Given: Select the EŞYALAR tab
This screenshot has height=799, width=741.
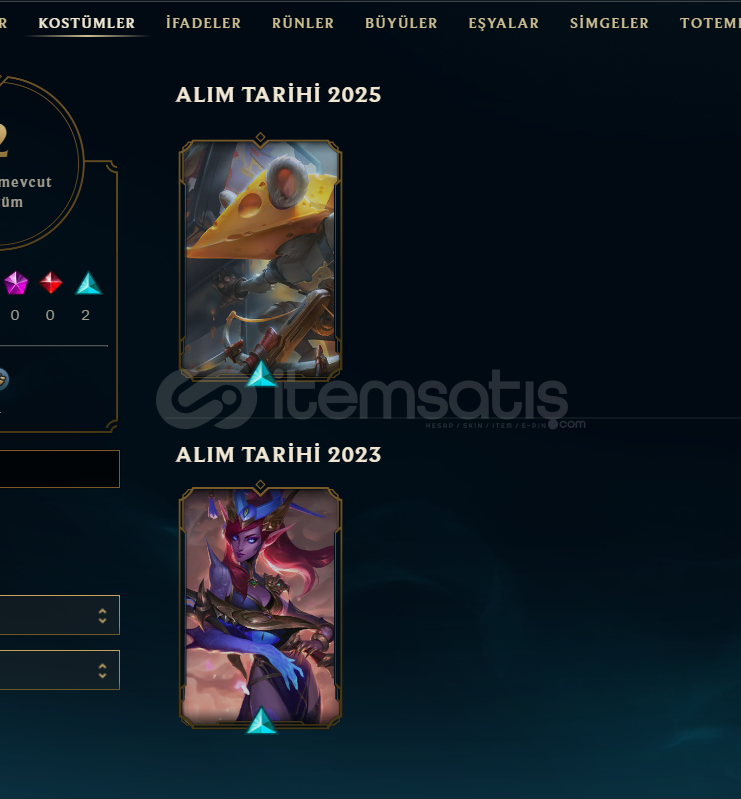Looking at the screenshot, I should [504, 23].
